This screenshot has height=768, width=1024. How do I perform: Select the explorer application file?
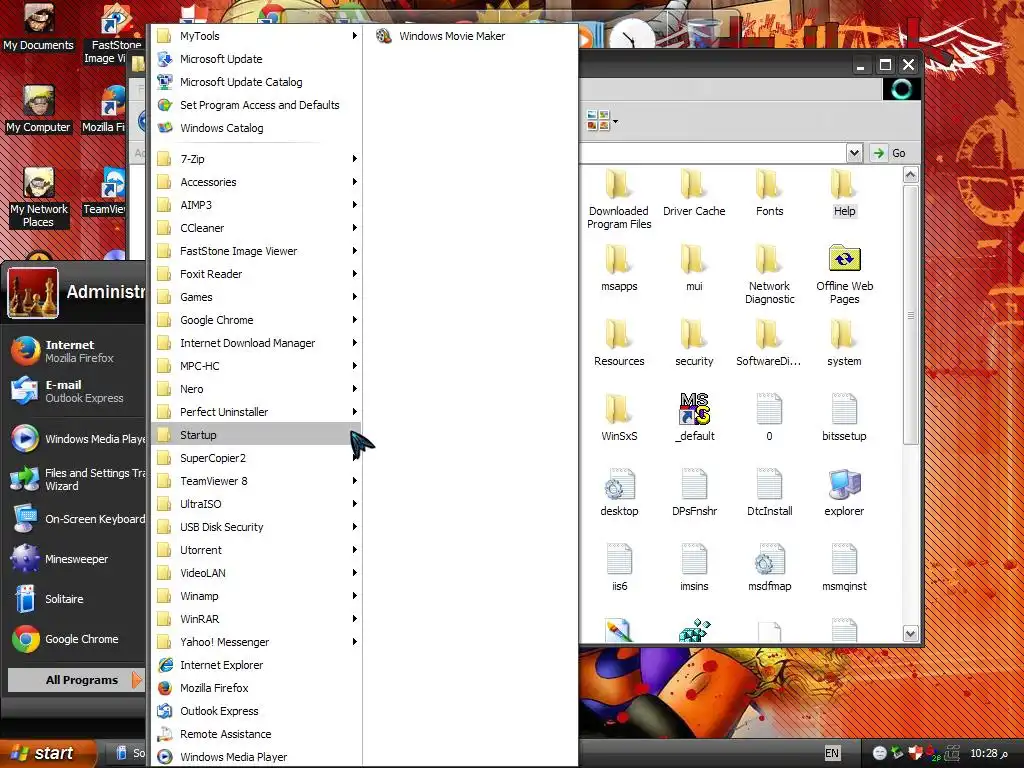coord(844,492)
